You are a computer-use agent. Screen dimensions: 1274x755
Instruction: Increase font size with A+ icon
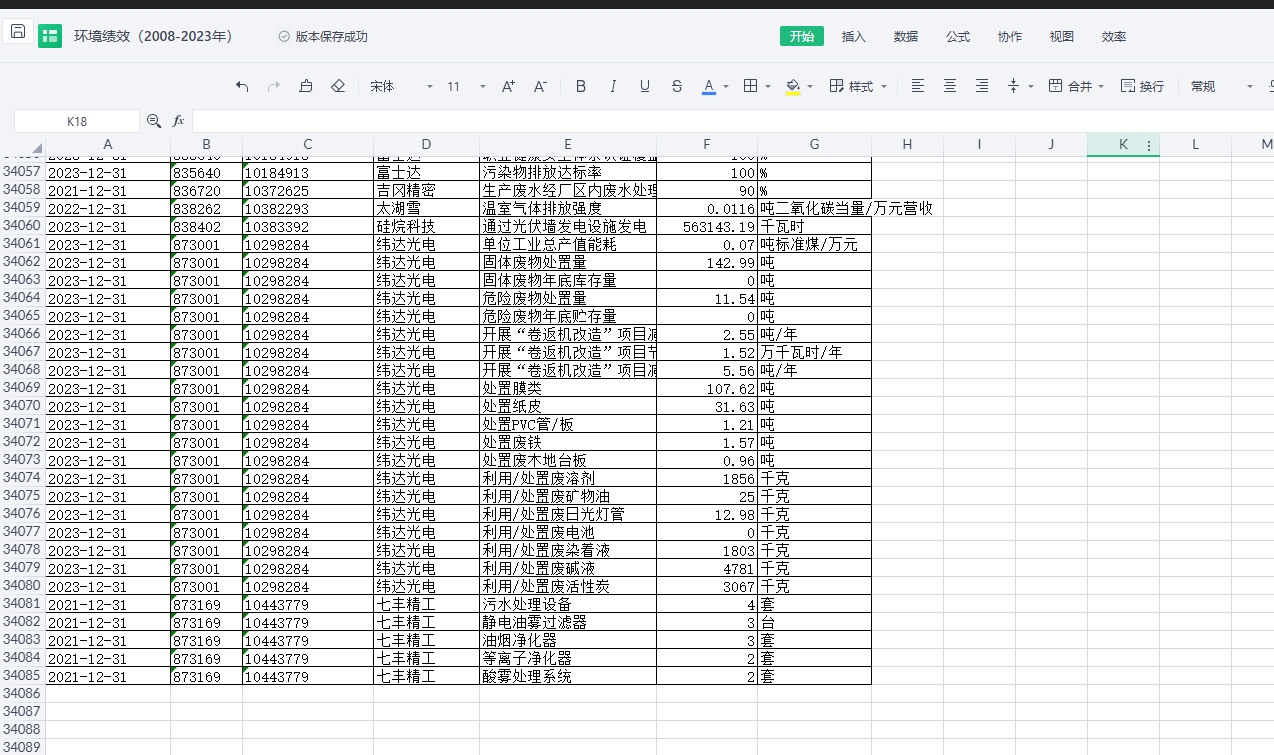[x=508, y=87]
